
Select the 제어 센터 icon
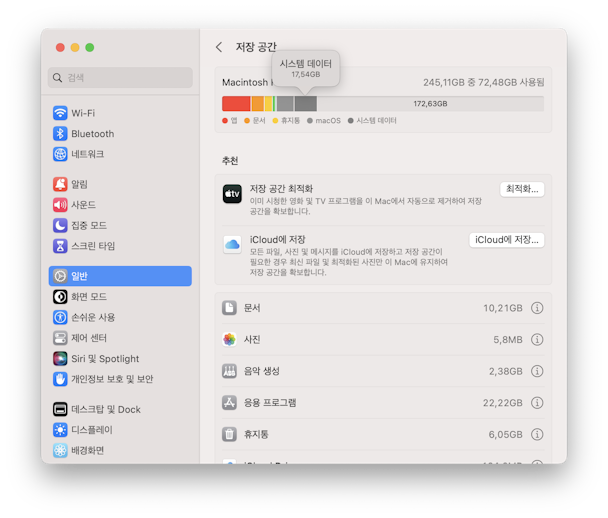(x=60, y=338)
